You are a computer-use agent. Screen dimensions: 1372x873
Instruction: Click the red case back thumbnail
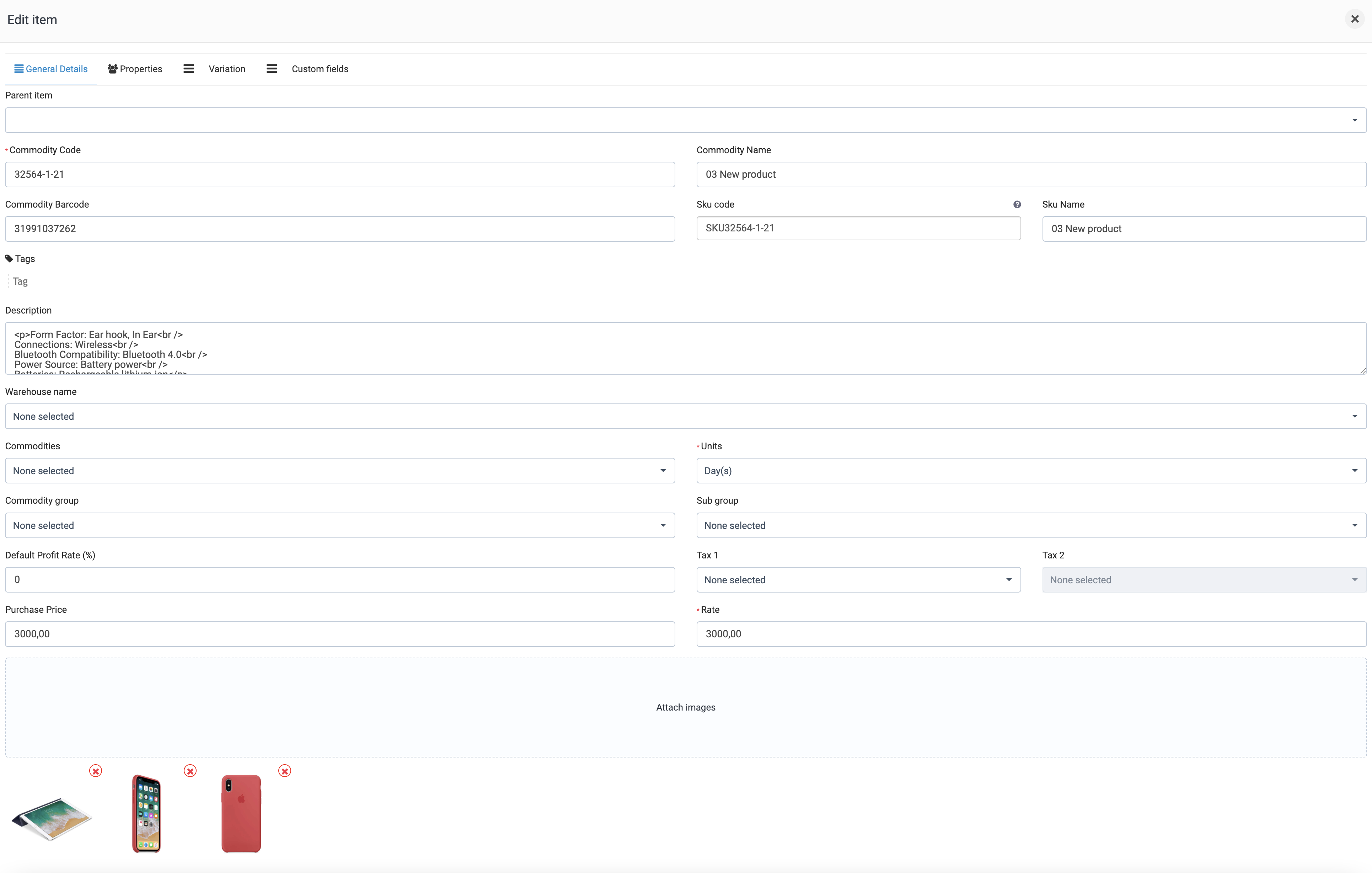241,814
